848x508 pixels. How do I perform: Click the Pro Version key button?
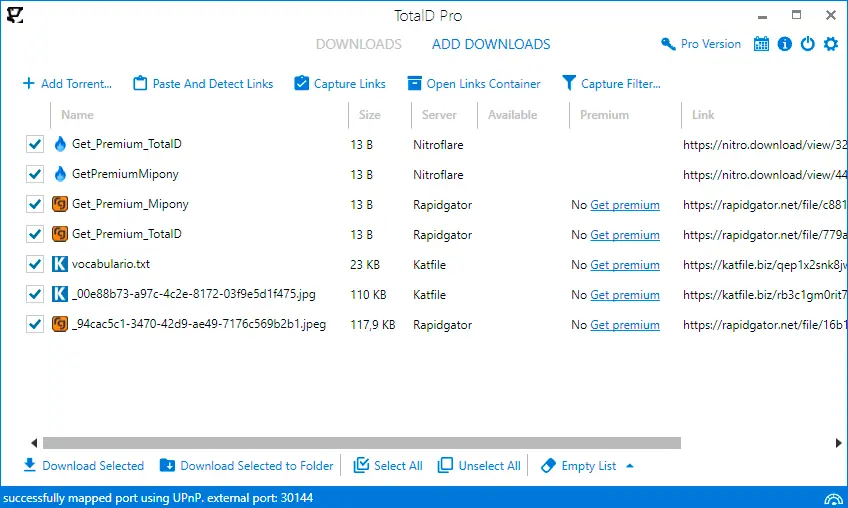[x=701, y=44]
